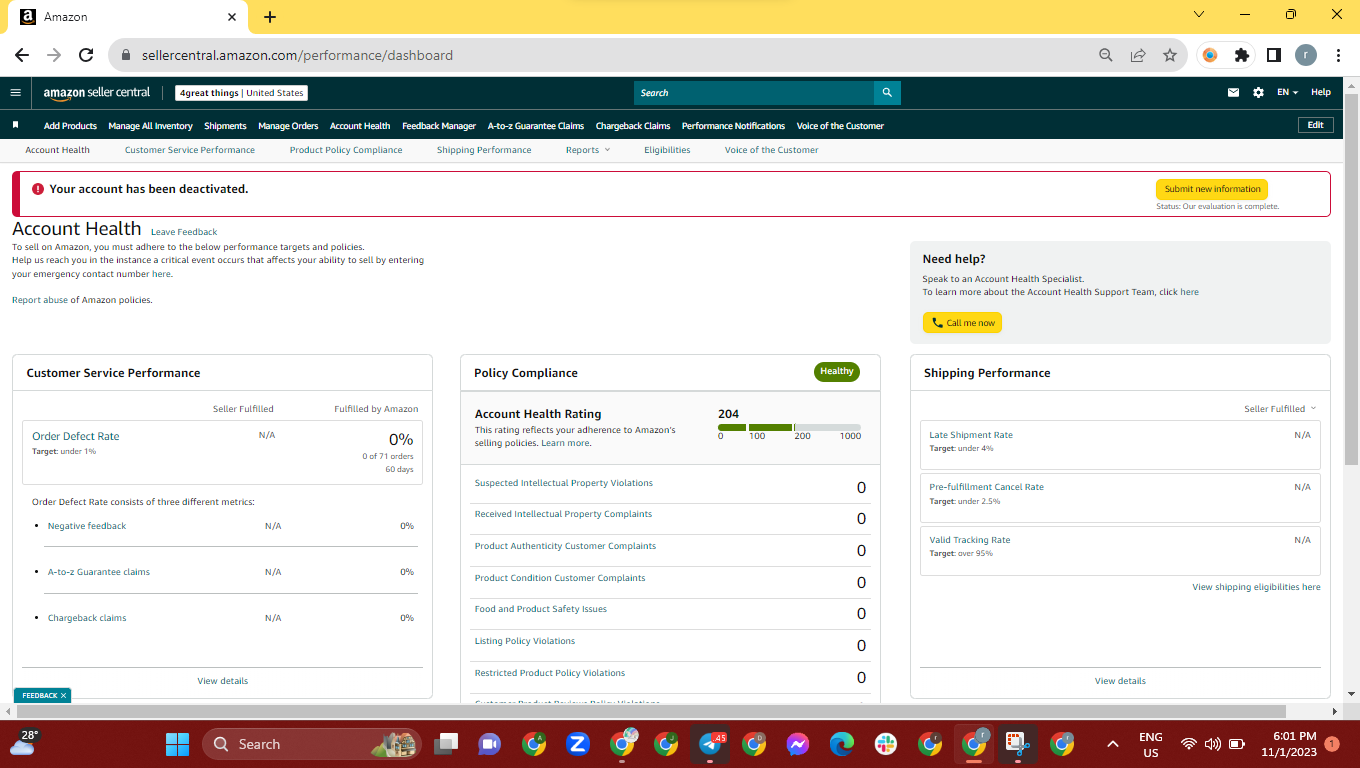Open View shipping eligibilities here link

(1256, 587)
